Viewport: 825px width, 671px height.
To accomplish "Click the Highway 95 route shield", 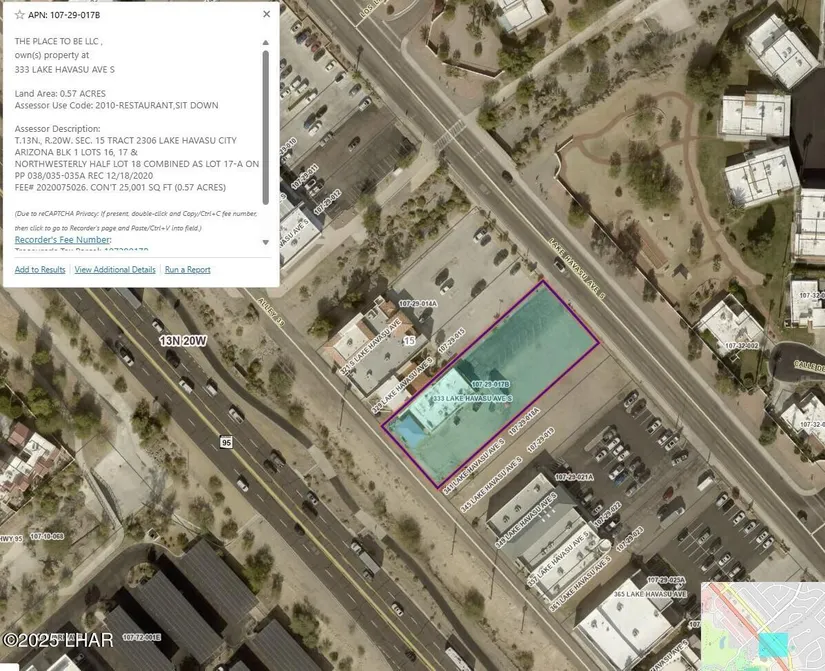I will click(227, 441).
